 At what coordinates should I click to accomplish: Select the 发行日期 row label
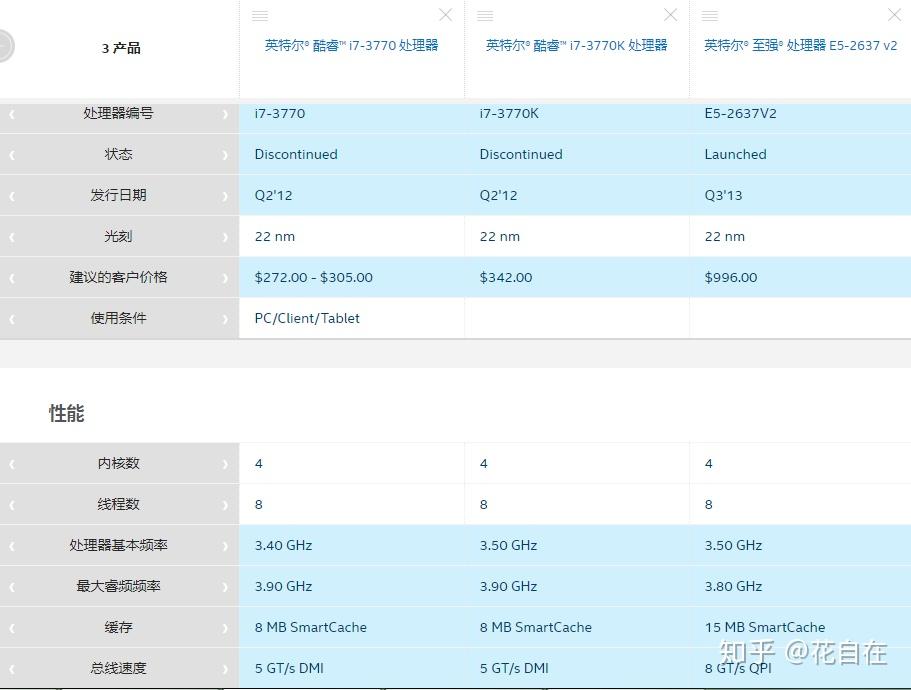click(x=119, y=195)
